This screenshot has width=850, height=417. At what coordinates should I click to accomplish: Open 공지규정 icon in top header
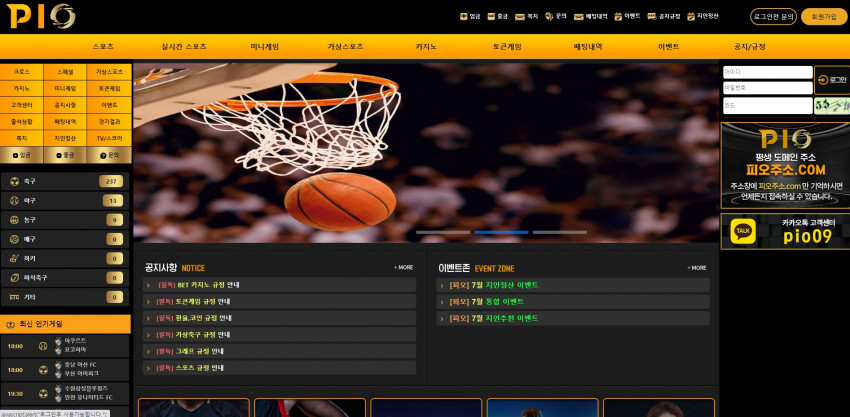point(664,16)
